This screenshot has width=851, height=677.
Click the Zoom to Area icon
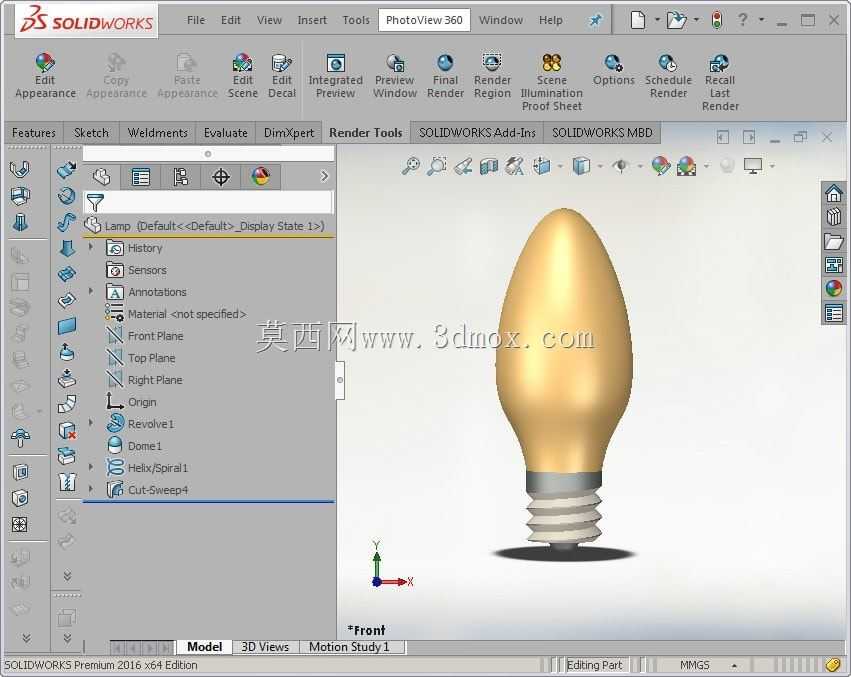pyautogui.click(x=437, y=166)
